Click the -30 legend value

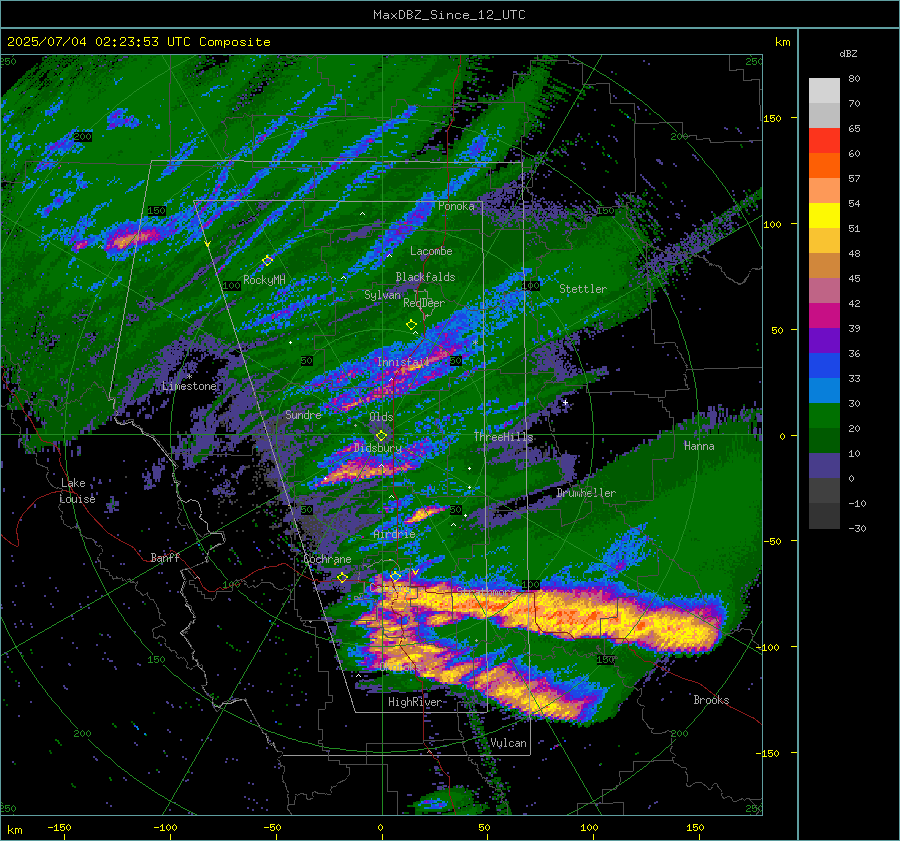(x=857, y=528)
